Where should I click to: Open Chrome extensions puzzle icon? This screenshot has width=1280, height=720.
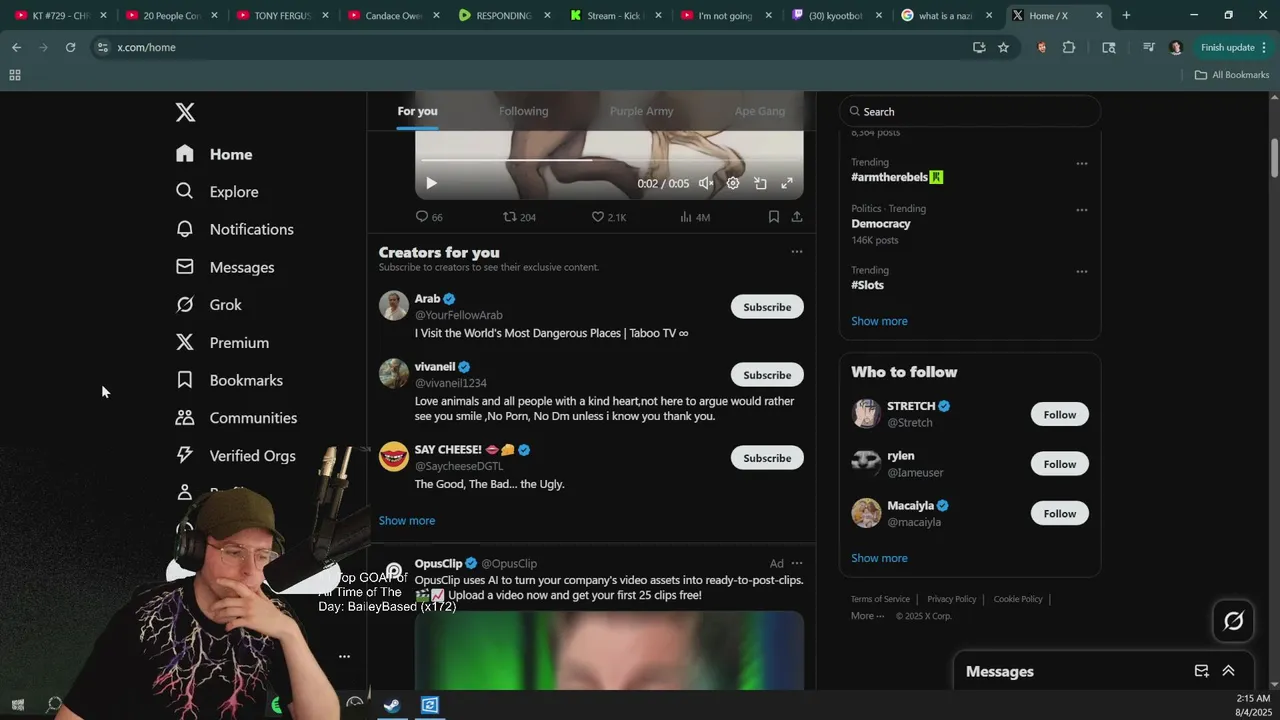click(1069, 47)
